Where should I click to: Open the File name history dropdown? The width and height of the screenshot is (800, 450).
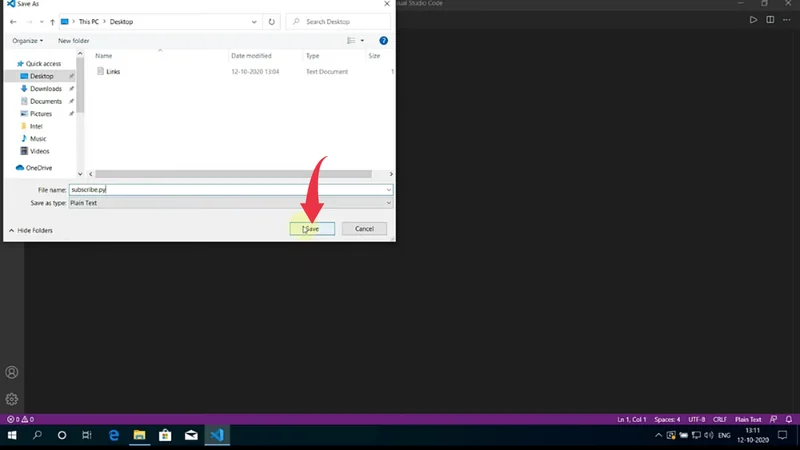(x=388, y=189)
